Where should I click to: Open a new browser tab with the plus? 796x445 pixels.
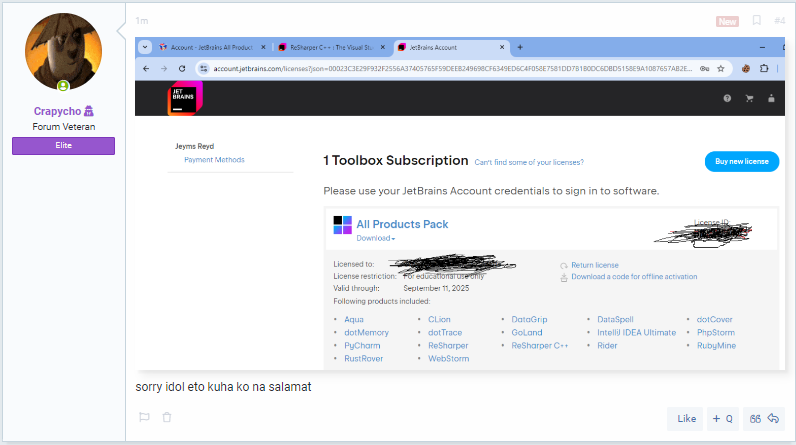click(520, 47)
